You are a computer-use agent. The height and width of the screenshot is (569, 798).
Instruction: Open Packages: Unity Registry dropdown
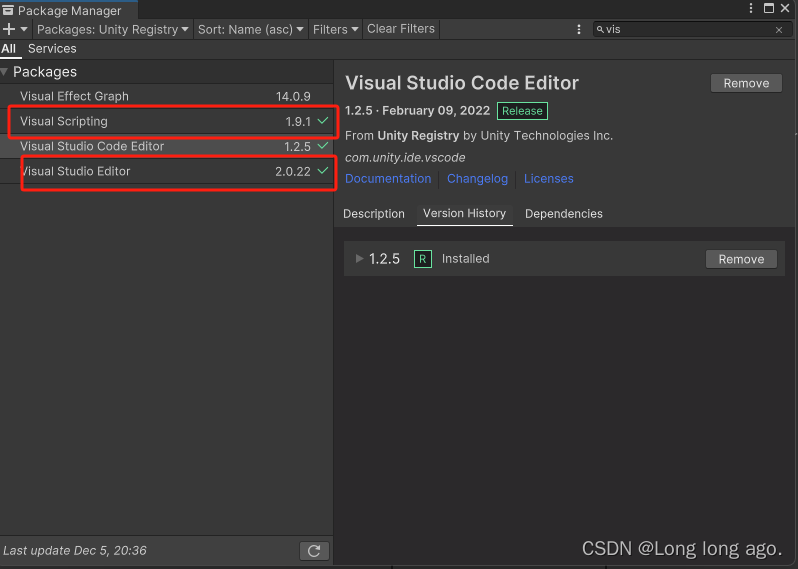click(112, 30)
